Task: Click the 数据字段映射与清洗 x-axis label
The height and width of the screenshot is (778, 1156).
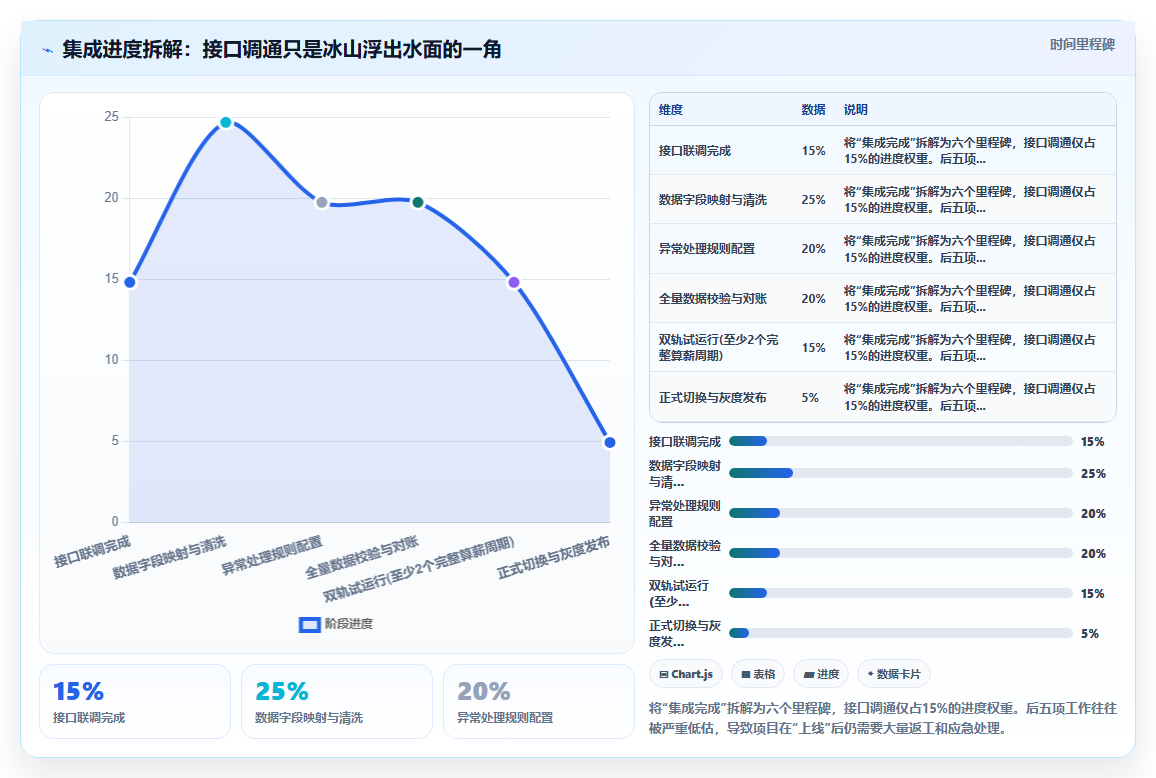Action: [x=170, y=558]
